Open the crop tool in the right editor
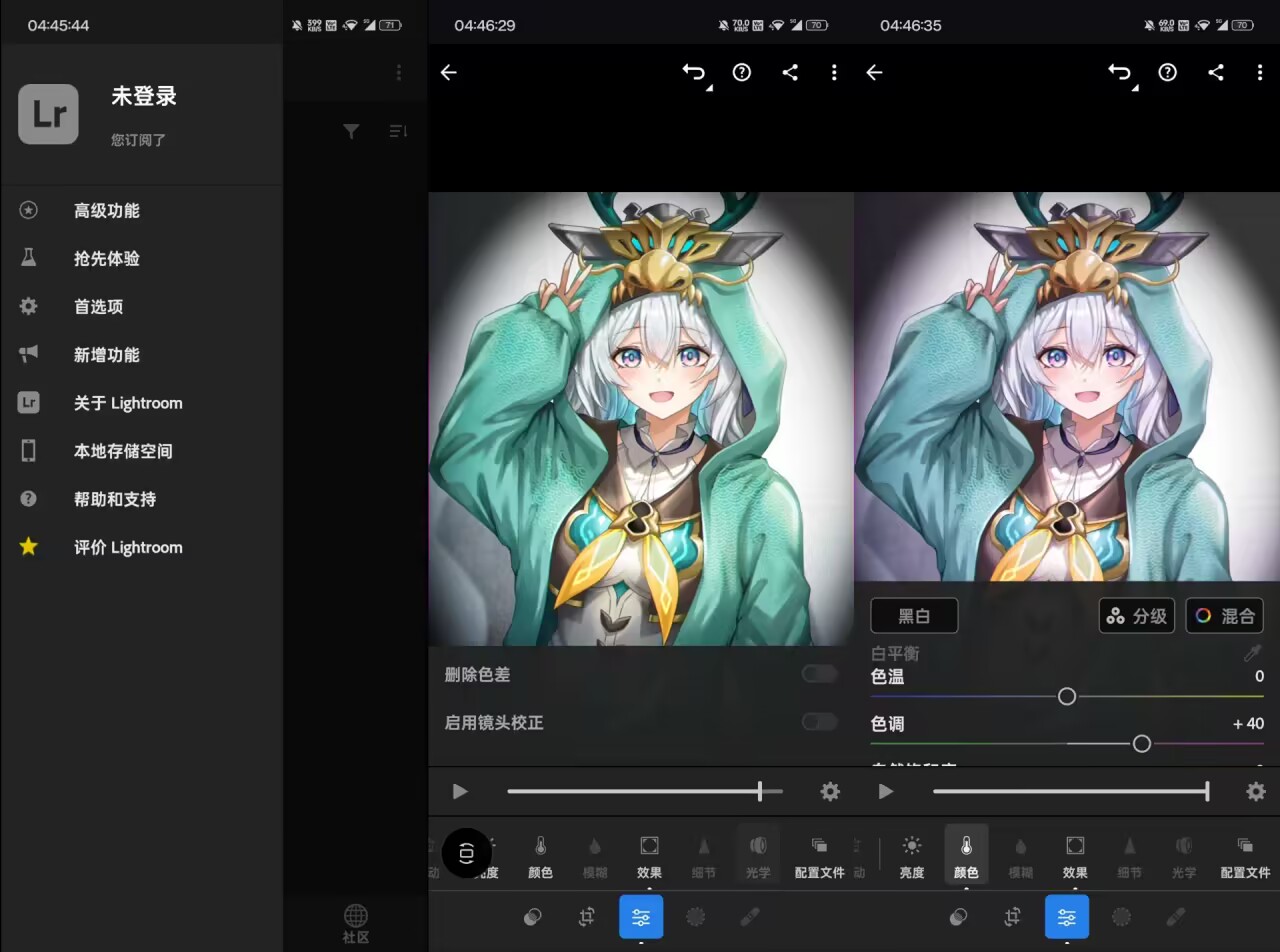Image resolution: width=1280 pixels, height=952 pixels. point(1013,916)
